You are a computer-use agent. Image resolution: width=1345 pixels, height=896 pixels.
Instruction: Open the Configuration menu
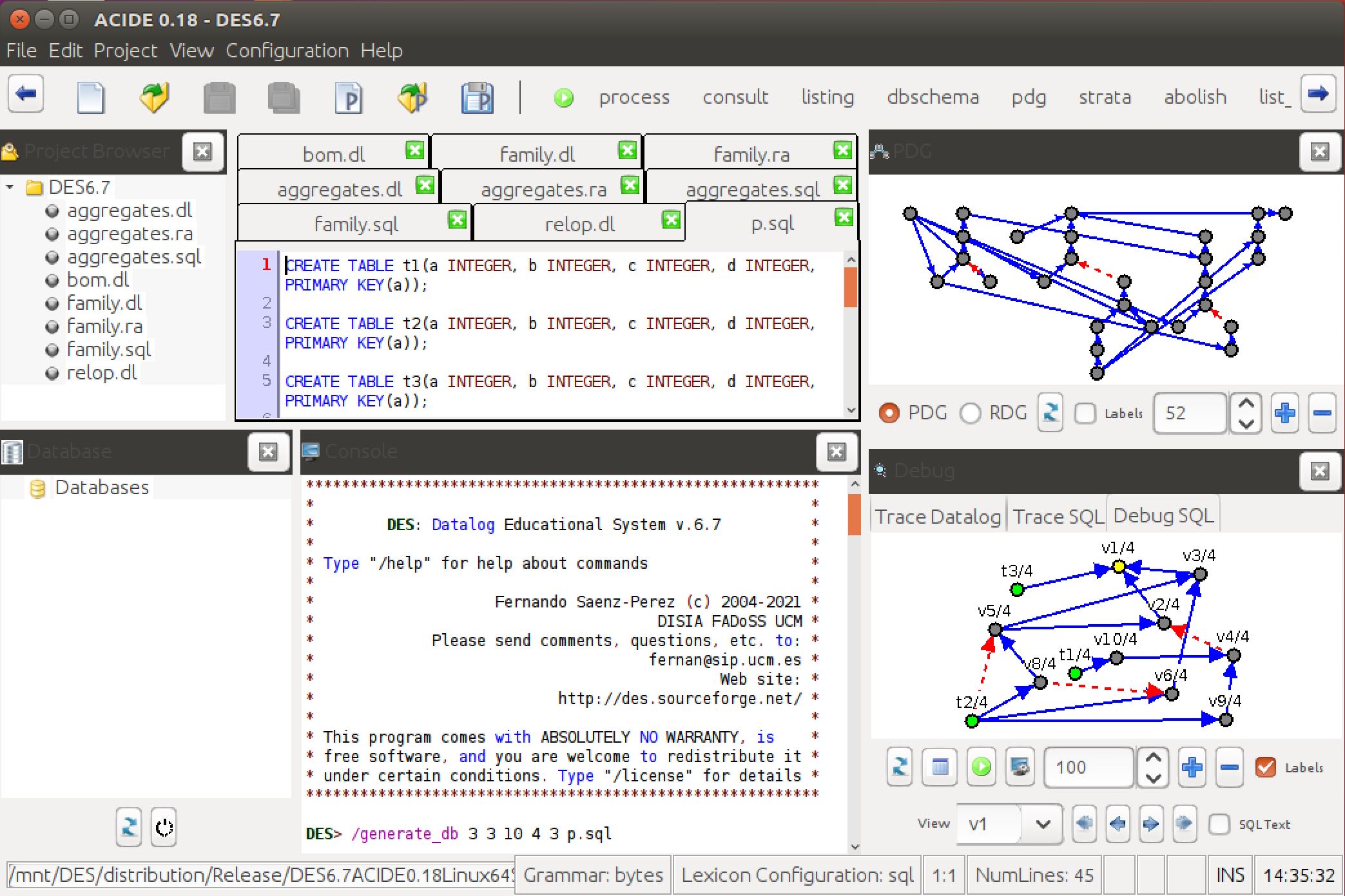287,50
